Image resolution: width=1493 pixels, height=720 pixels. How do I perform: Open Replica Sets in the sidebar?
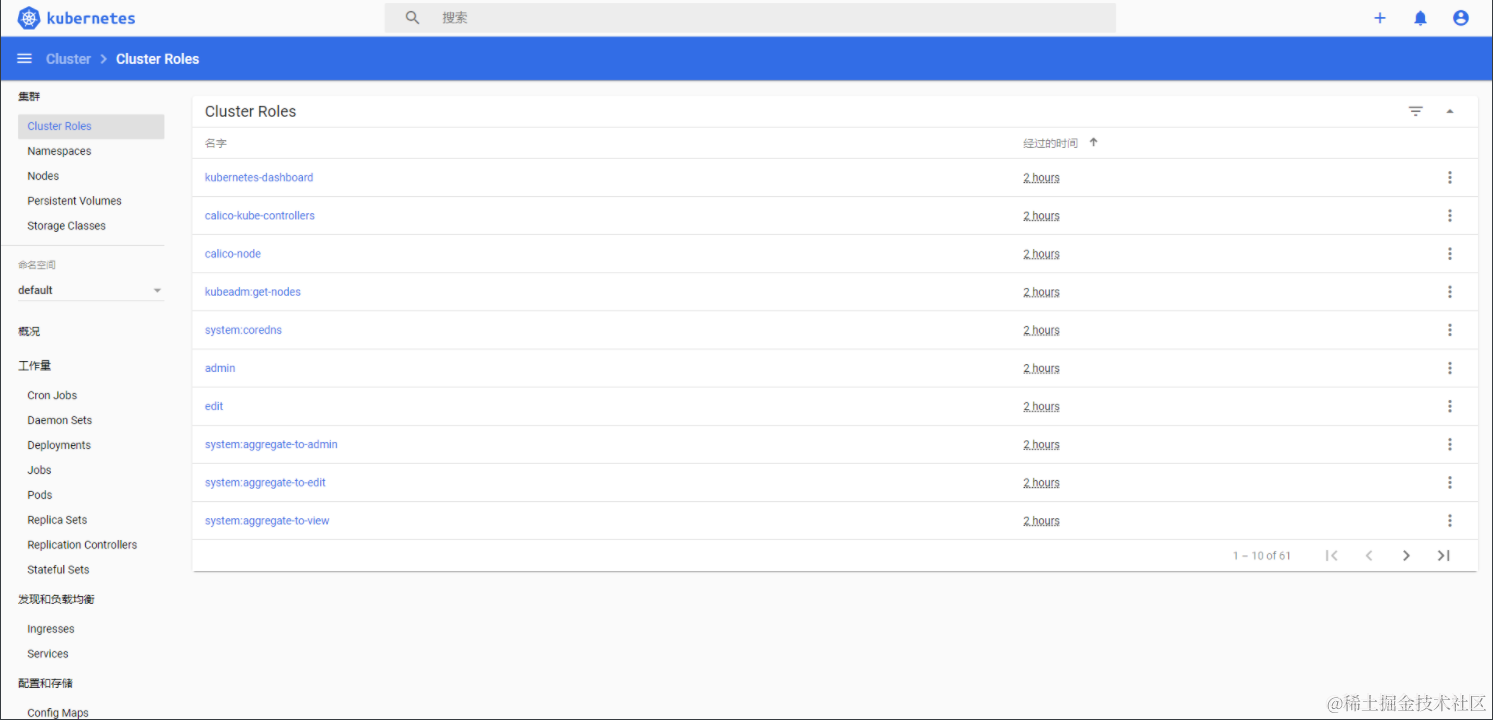tap(57, 520)
